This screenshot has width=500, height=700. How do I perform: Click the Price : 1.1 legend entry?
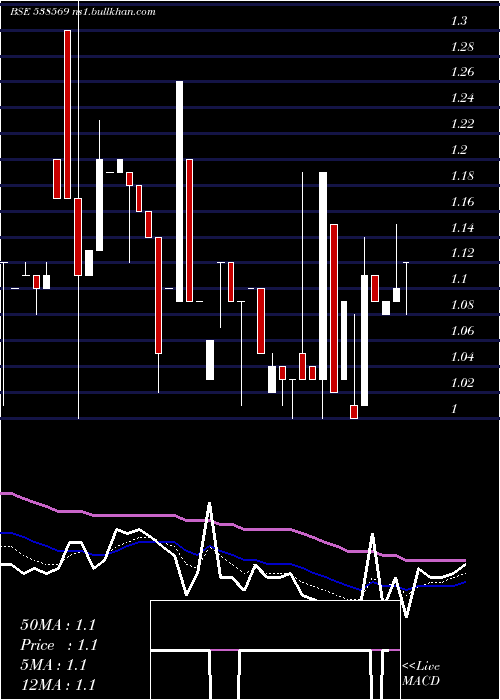point(59,645)
